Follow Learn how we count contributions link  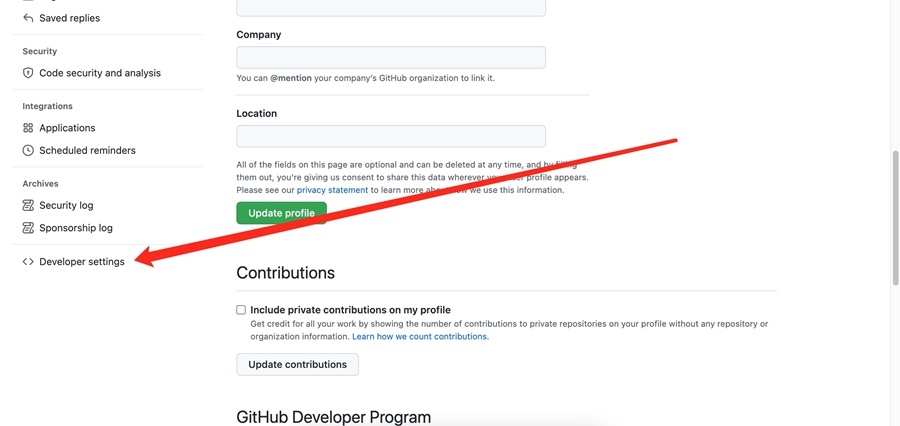420,337
